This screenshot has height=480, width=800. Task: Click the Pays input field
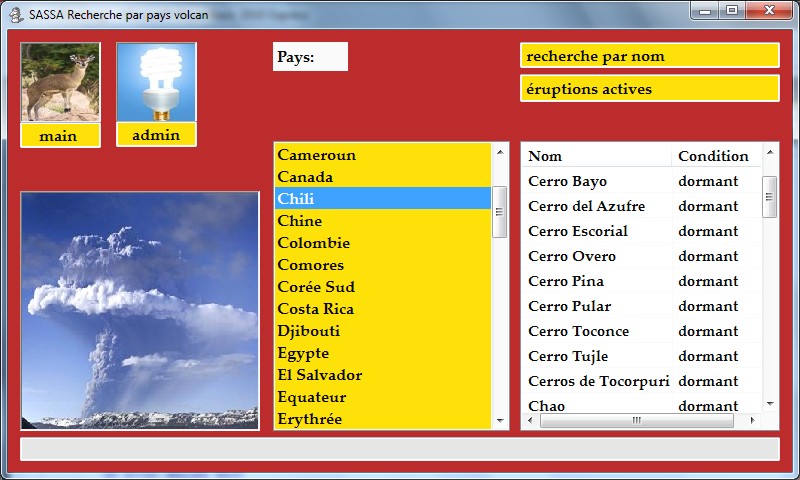pyautogui.click(x=310, y=57)
